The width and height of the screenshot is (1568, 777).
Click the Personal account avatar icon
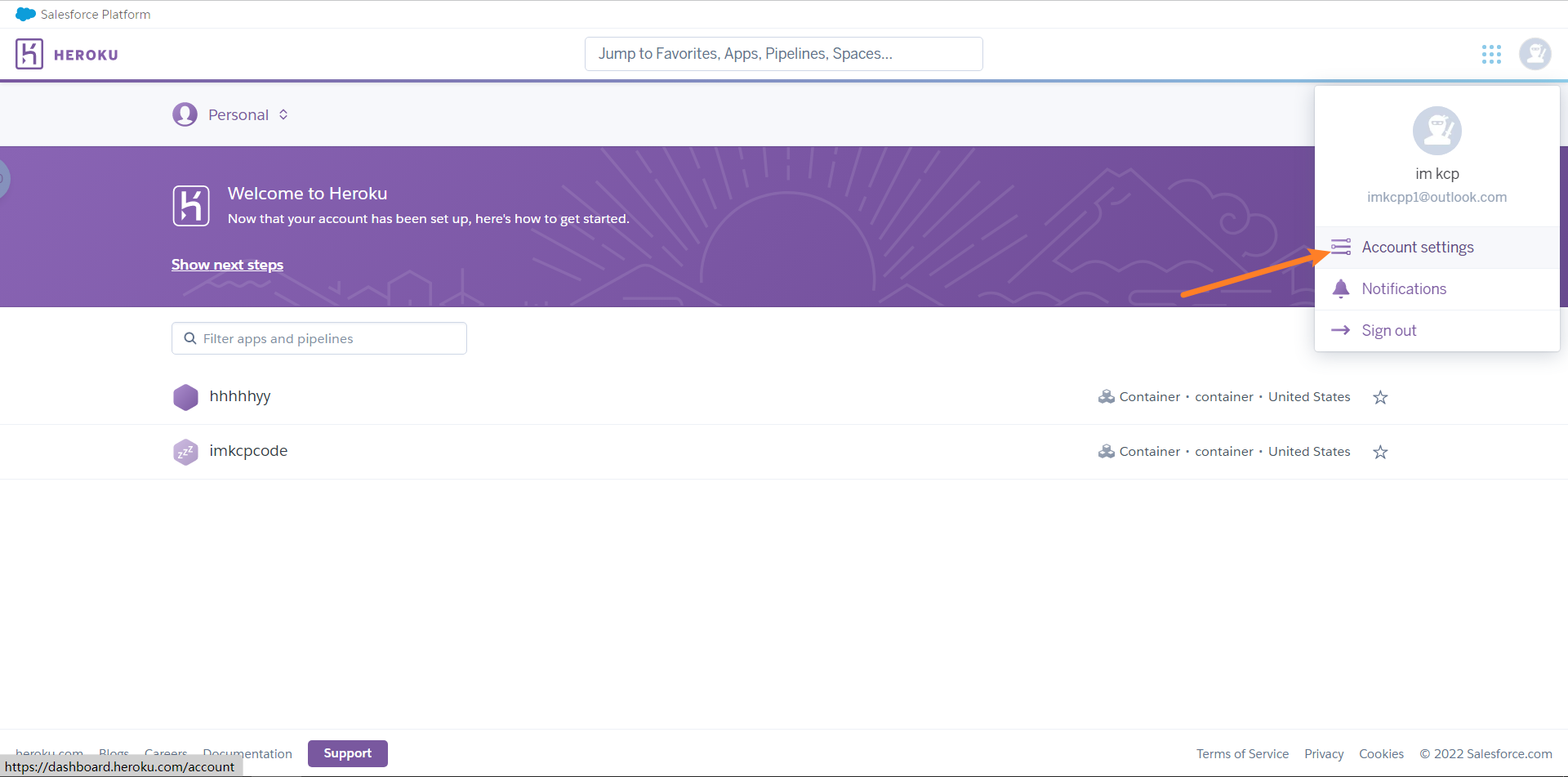(185, 114)
